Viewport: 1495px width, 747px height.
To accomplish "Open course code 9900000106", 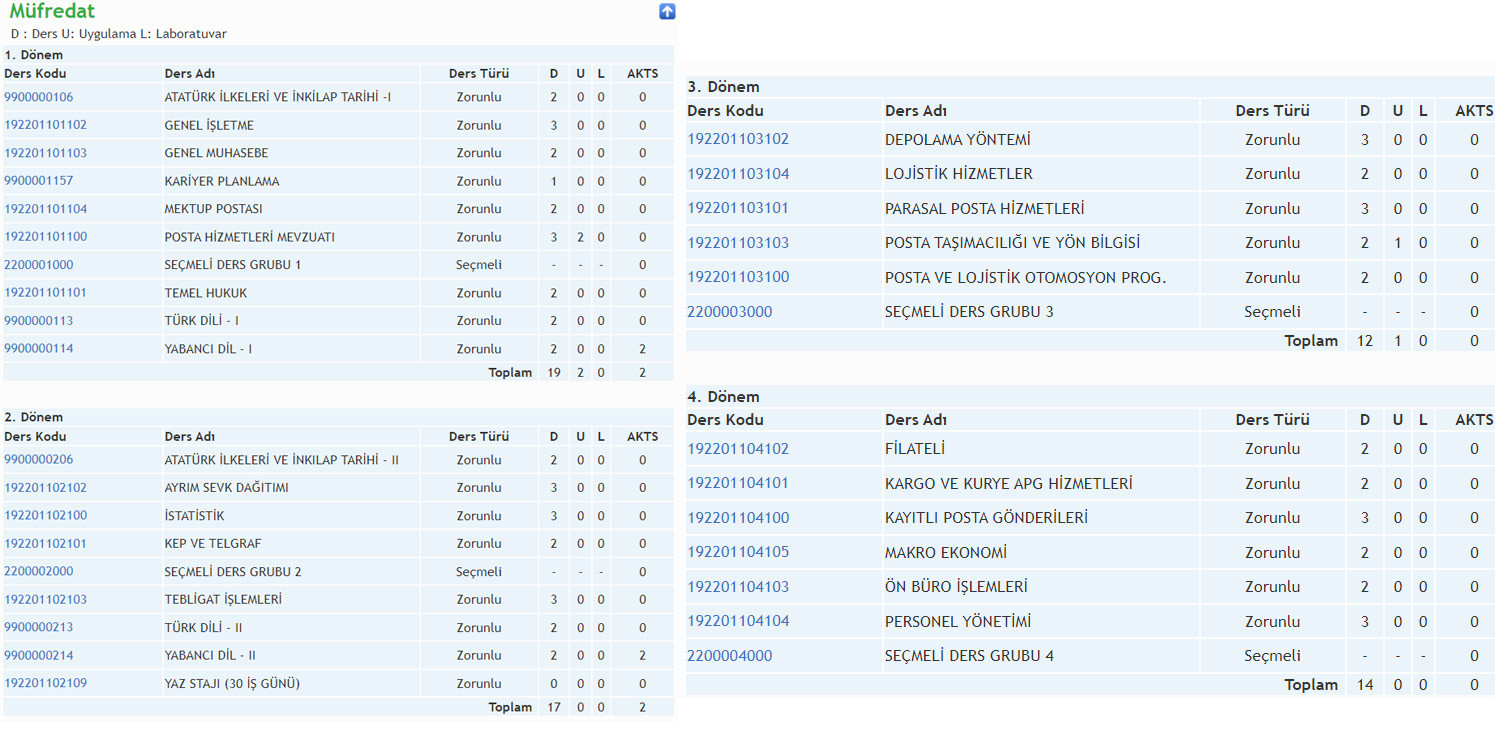I will coord(39,97).
